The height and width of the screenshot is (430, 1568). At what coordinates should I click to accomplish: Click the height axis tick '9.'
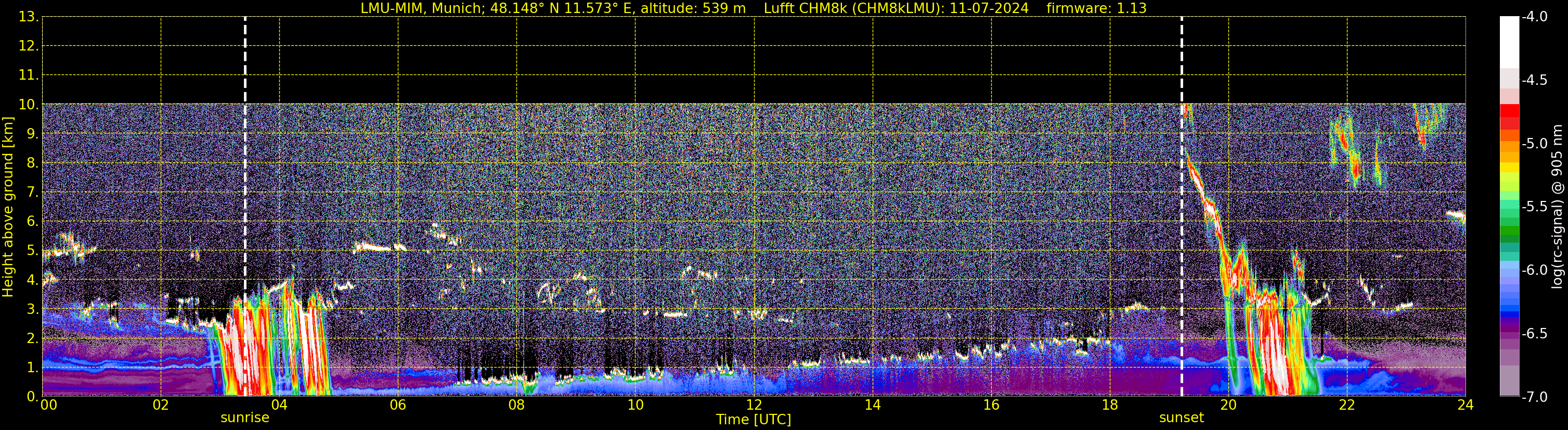click(32, 134)
